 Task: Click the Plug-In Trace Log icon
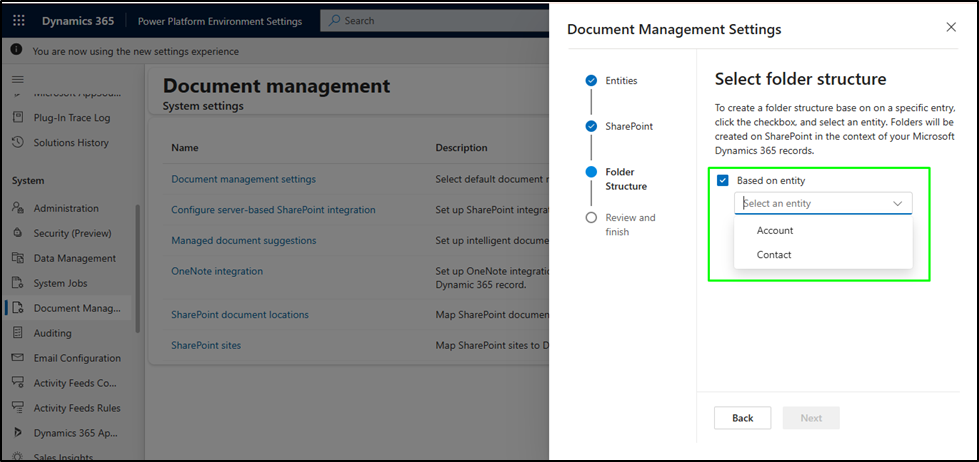coord(18,118)
